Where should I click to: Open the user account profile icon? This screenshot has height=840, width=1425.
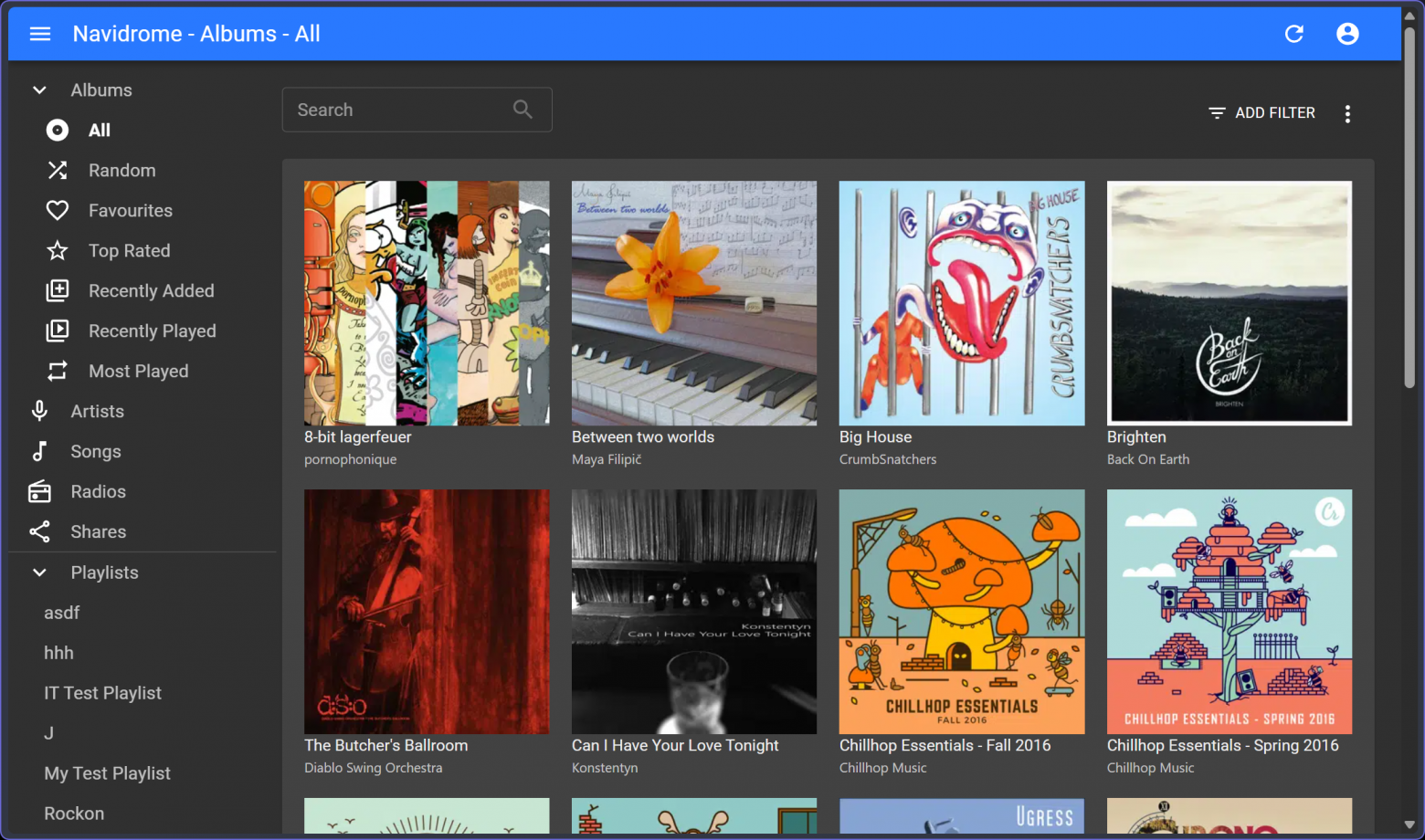[x=1347, y=34]
